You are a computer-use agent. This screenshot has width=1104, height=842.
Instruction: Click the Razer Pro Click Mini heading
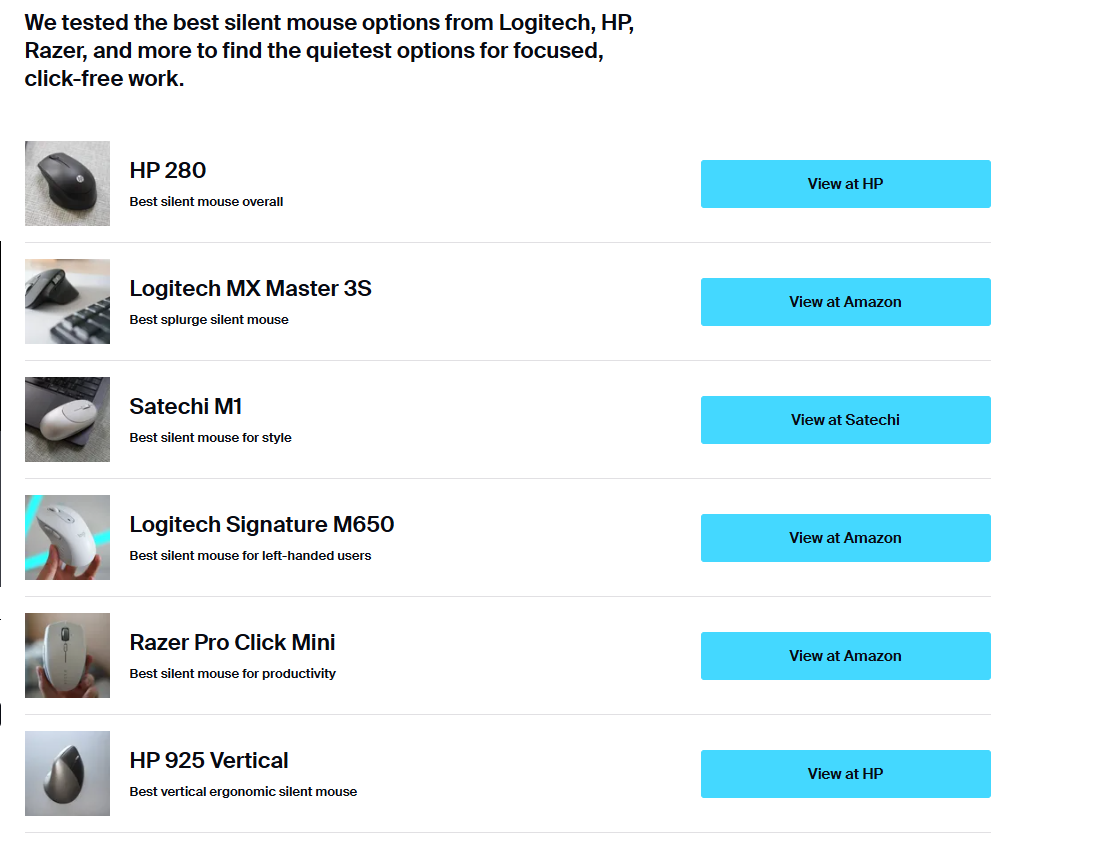[x=232, y=643]
